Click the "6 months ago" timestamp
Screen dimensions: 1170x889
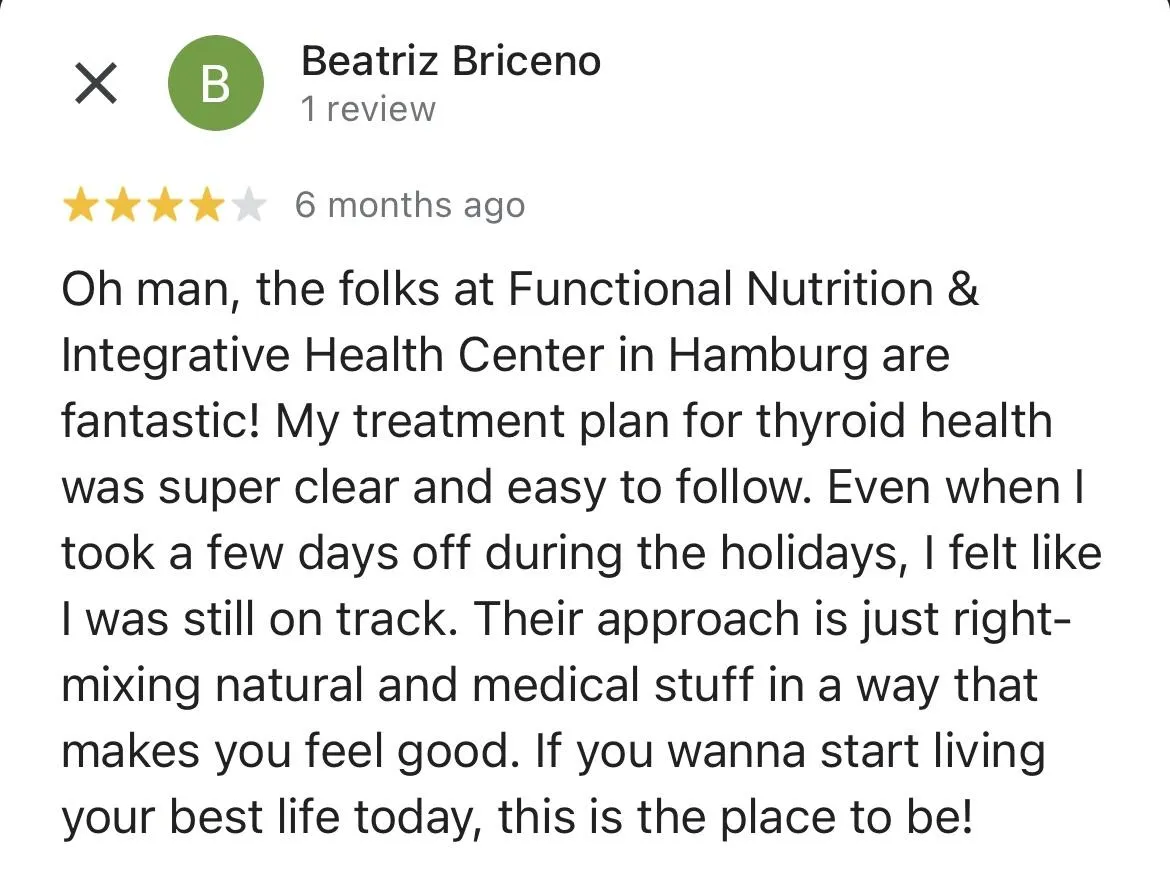click(x=410, y=205)
